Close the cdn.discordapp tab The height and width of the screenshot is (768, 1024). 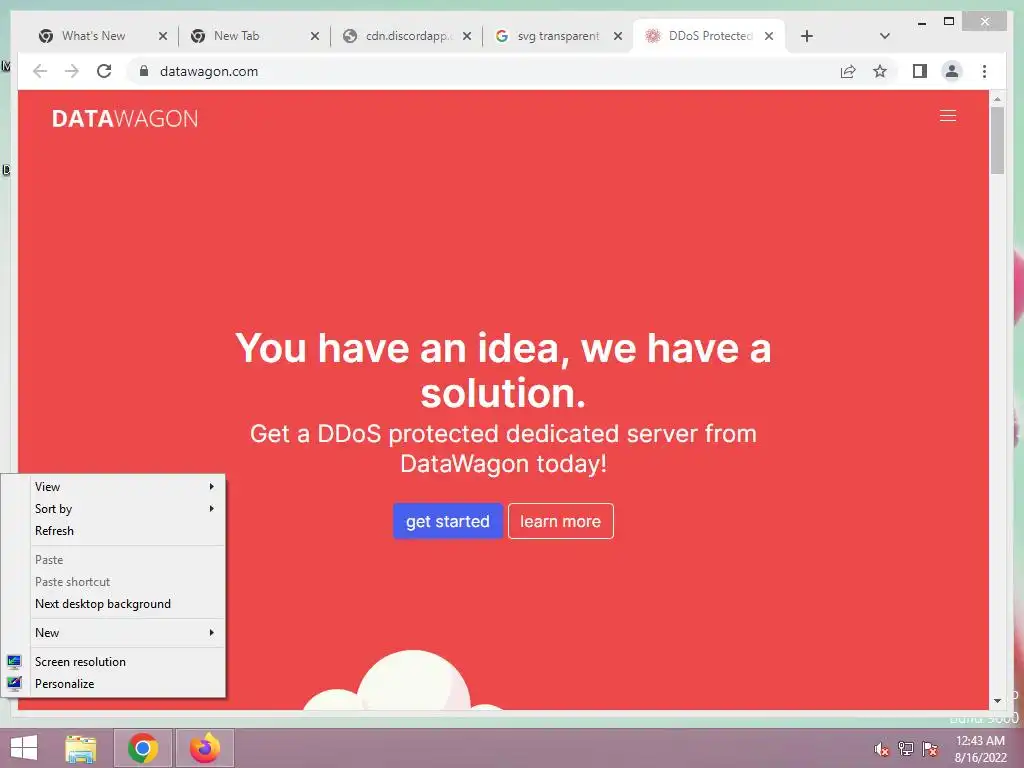[467, 36]
